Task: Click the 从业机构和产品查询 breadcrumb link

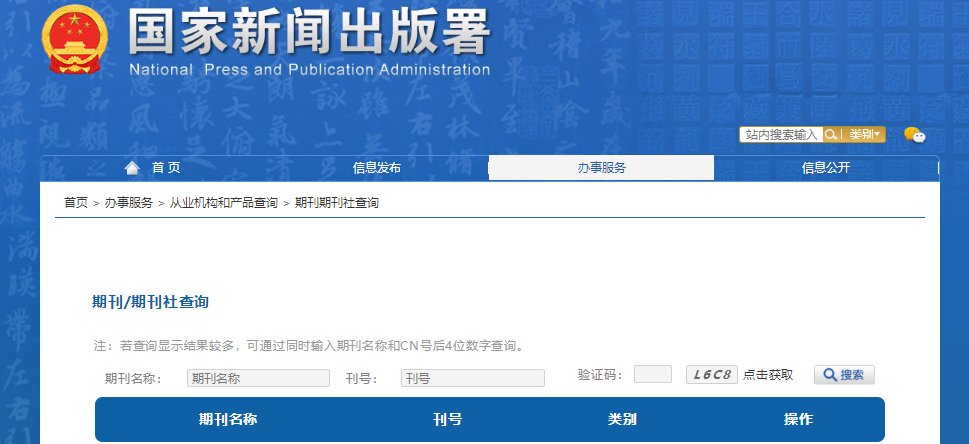Action: [224, 203]
